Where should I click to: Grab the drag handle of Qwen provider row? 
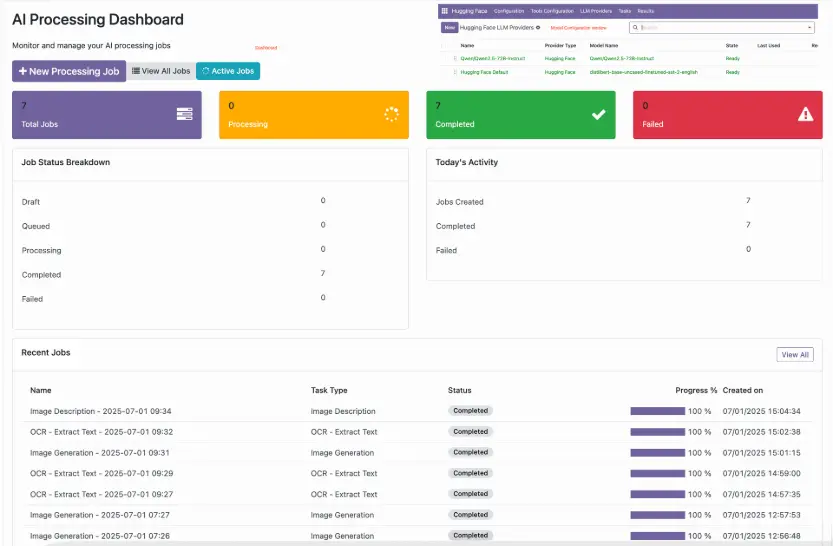click(x=455, y=58)
